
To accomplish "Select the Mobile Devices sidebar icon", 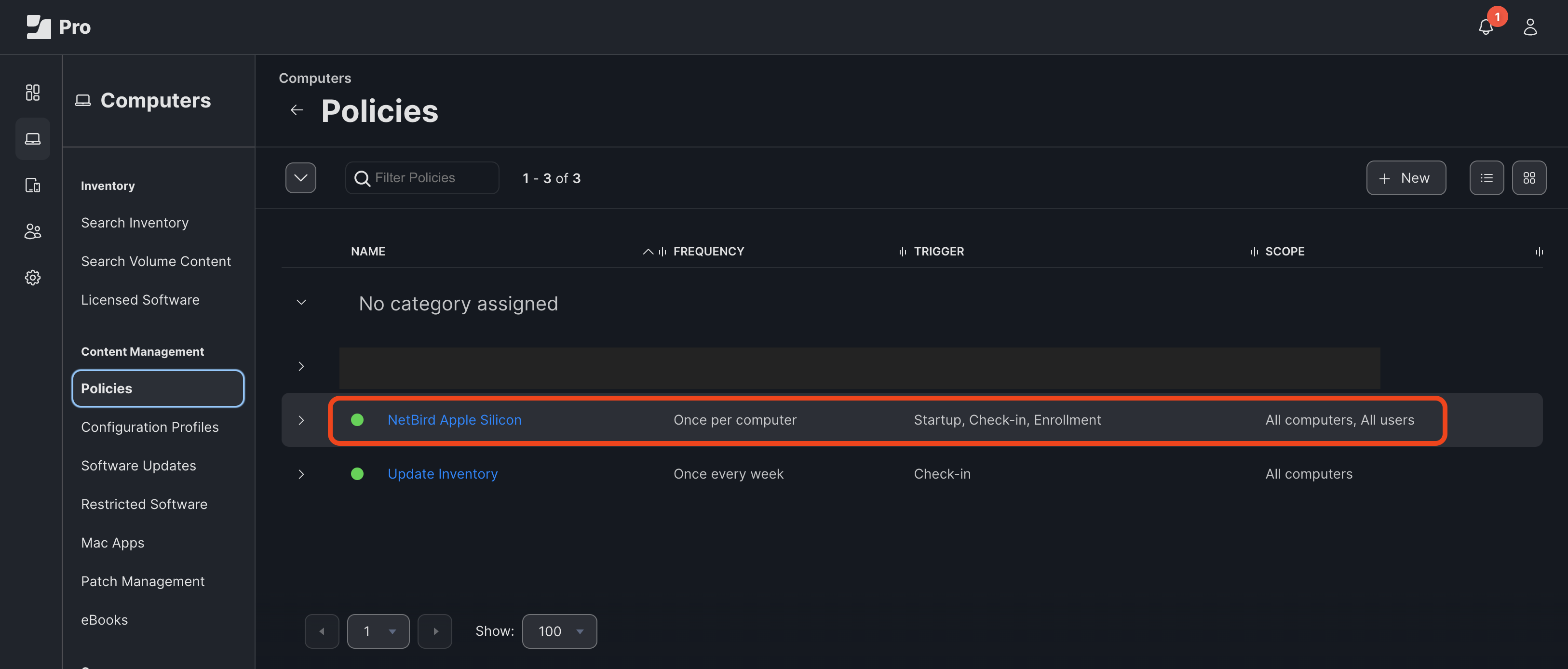I will click(x=33, y=186).
